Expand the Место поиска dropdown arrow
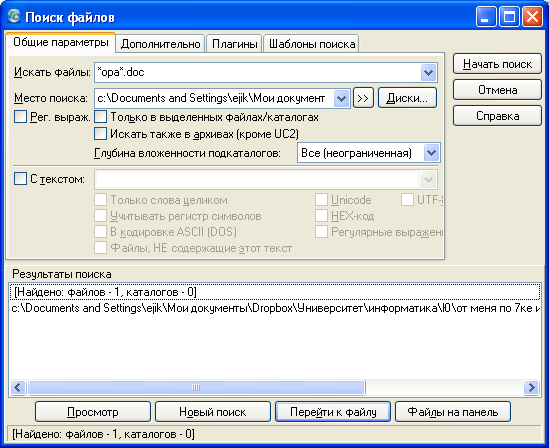The image size is (549, 448). (x=341, y=98)
